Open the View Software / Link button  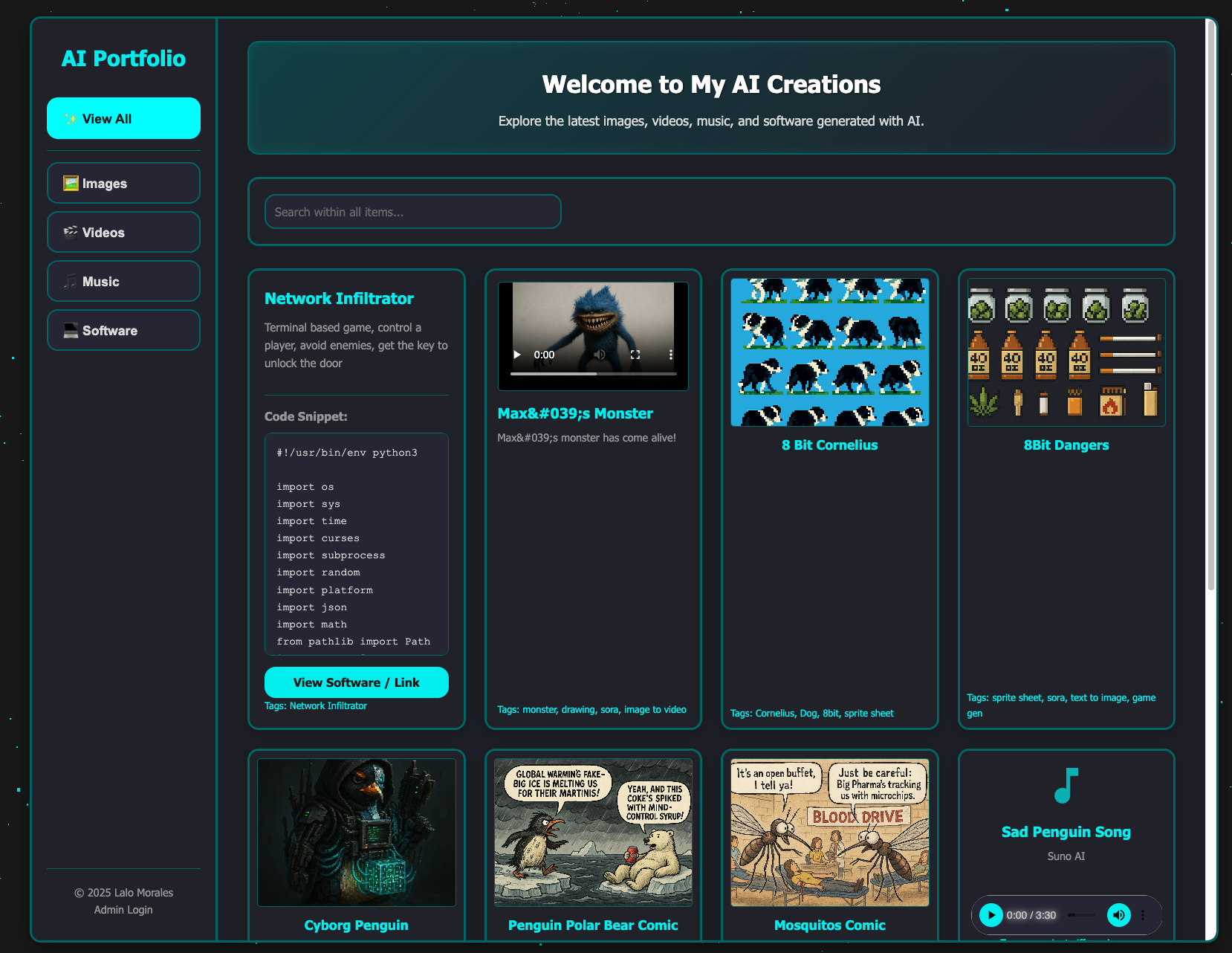point(356,682)
